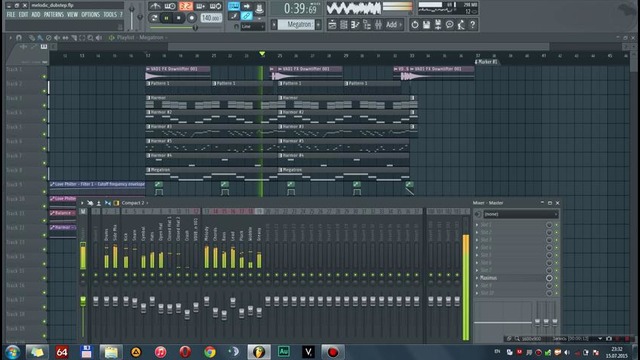Open the Megatron pattern selector
Image resolution: width=640 pixels, height=360 pixels.
(296, 24)
